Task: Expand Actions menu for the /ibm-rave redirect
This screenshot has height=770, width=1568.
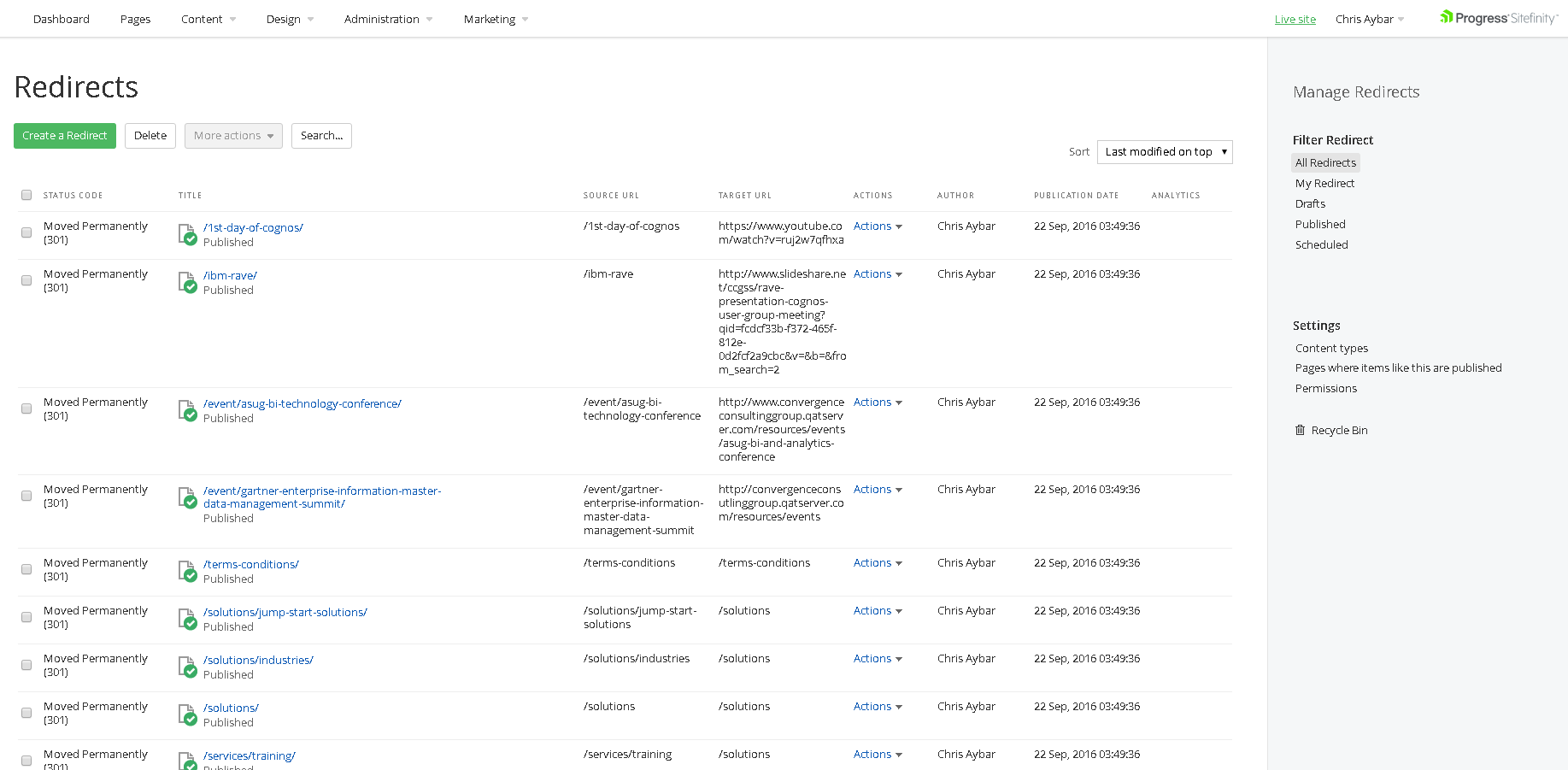Action: [x=878, y=274]
